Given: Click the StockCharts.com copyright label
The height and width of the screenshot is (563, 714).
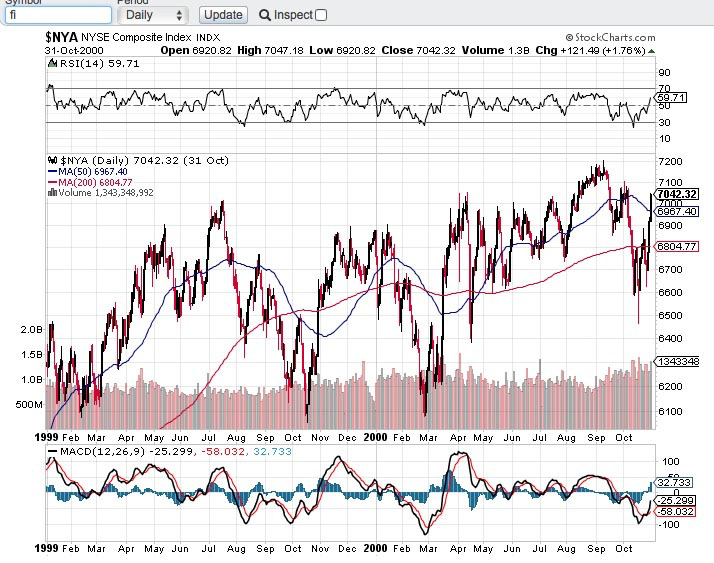Looking at the screenshot, I should [x=610, y=37].
